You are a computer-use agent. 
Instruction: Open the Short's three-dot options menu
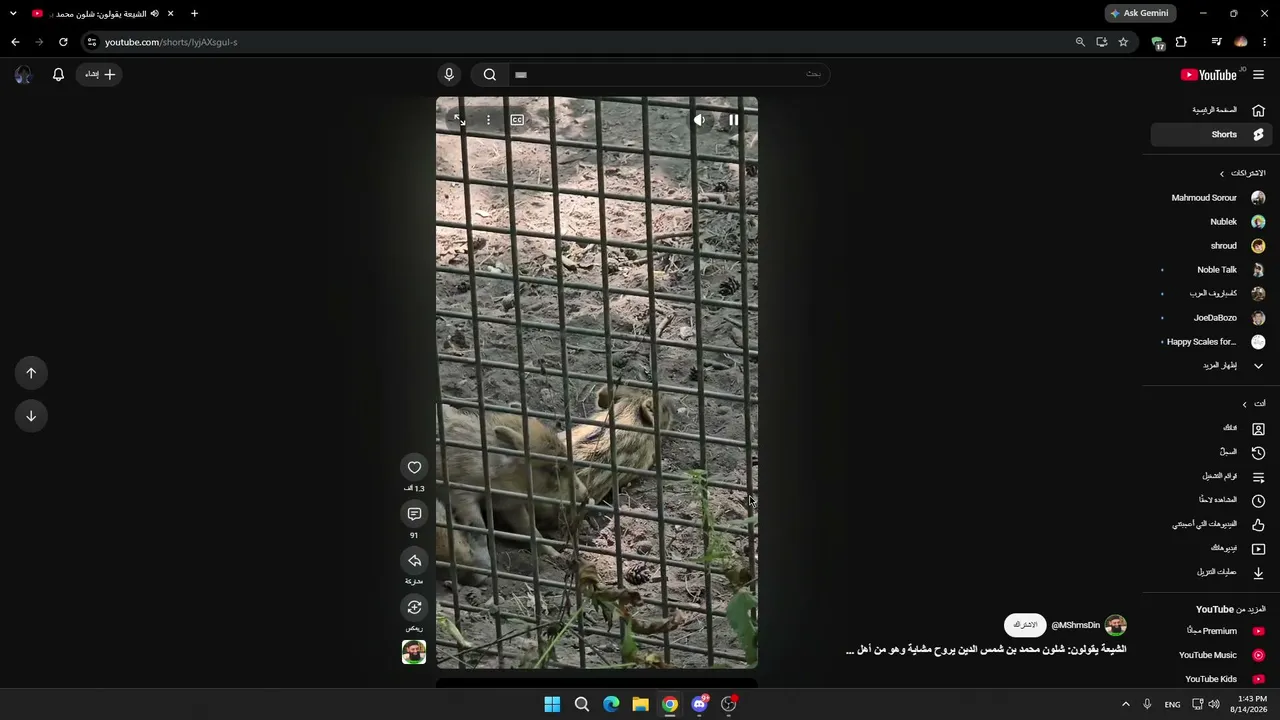(x=488, y=120)
